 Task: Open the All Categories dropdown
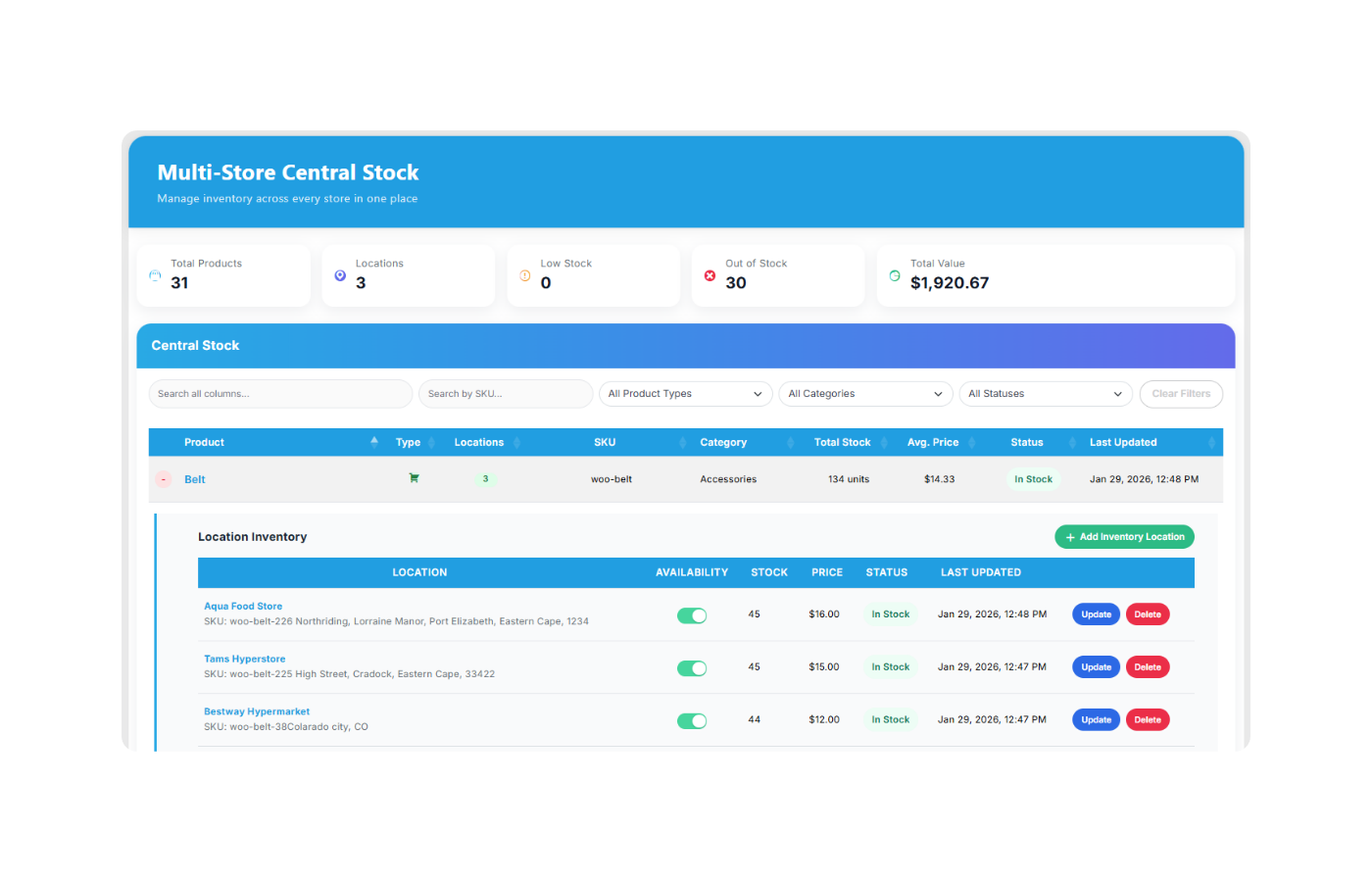click(865, 393)
